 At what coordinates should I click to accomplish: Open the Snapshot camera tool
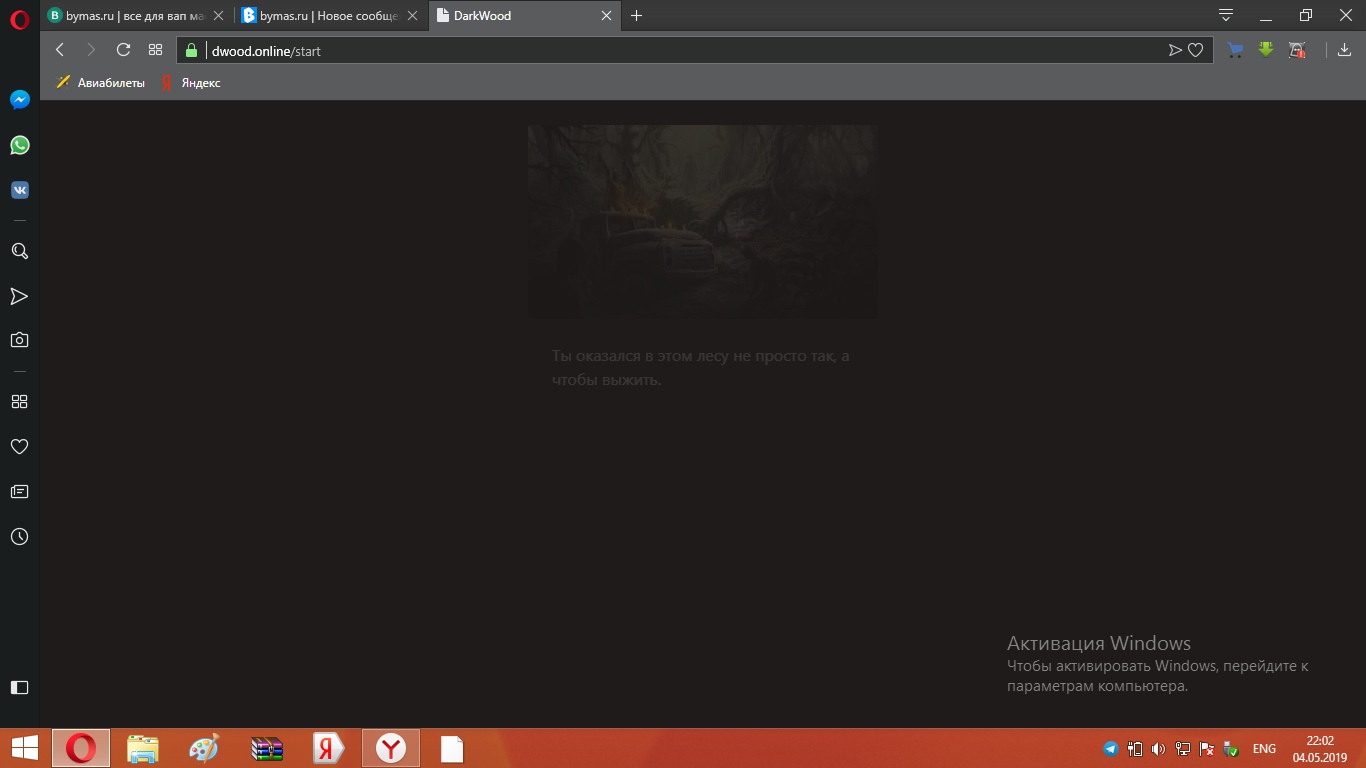19,340
